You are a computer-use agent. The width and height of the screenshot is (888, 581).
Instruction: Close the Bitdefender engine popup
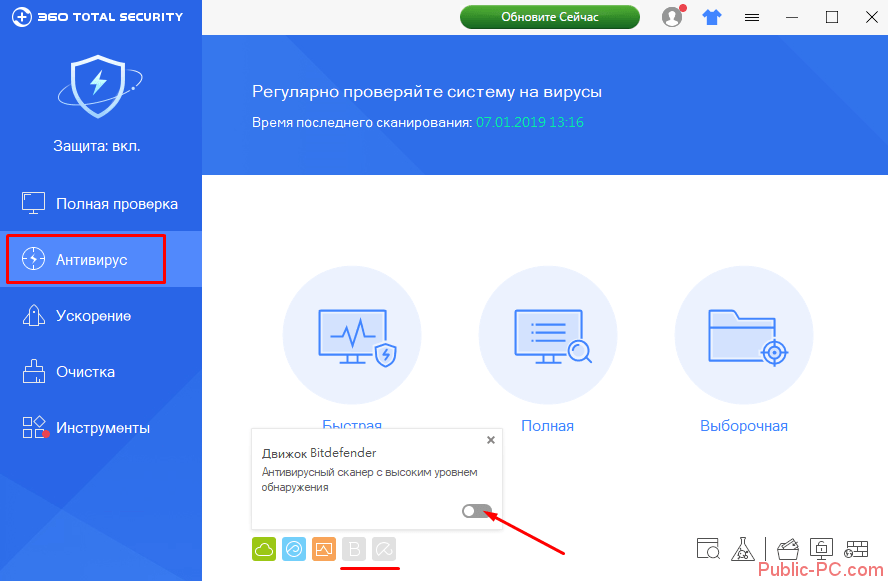pos(491,440)
